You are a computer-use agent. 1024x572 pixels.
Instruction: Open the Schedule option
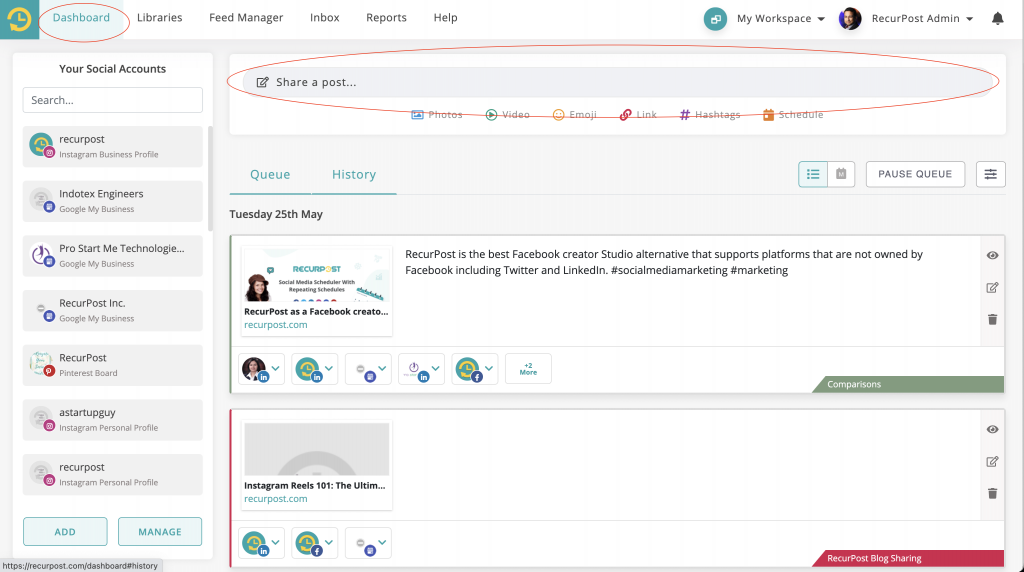click(x=793, y=115)
